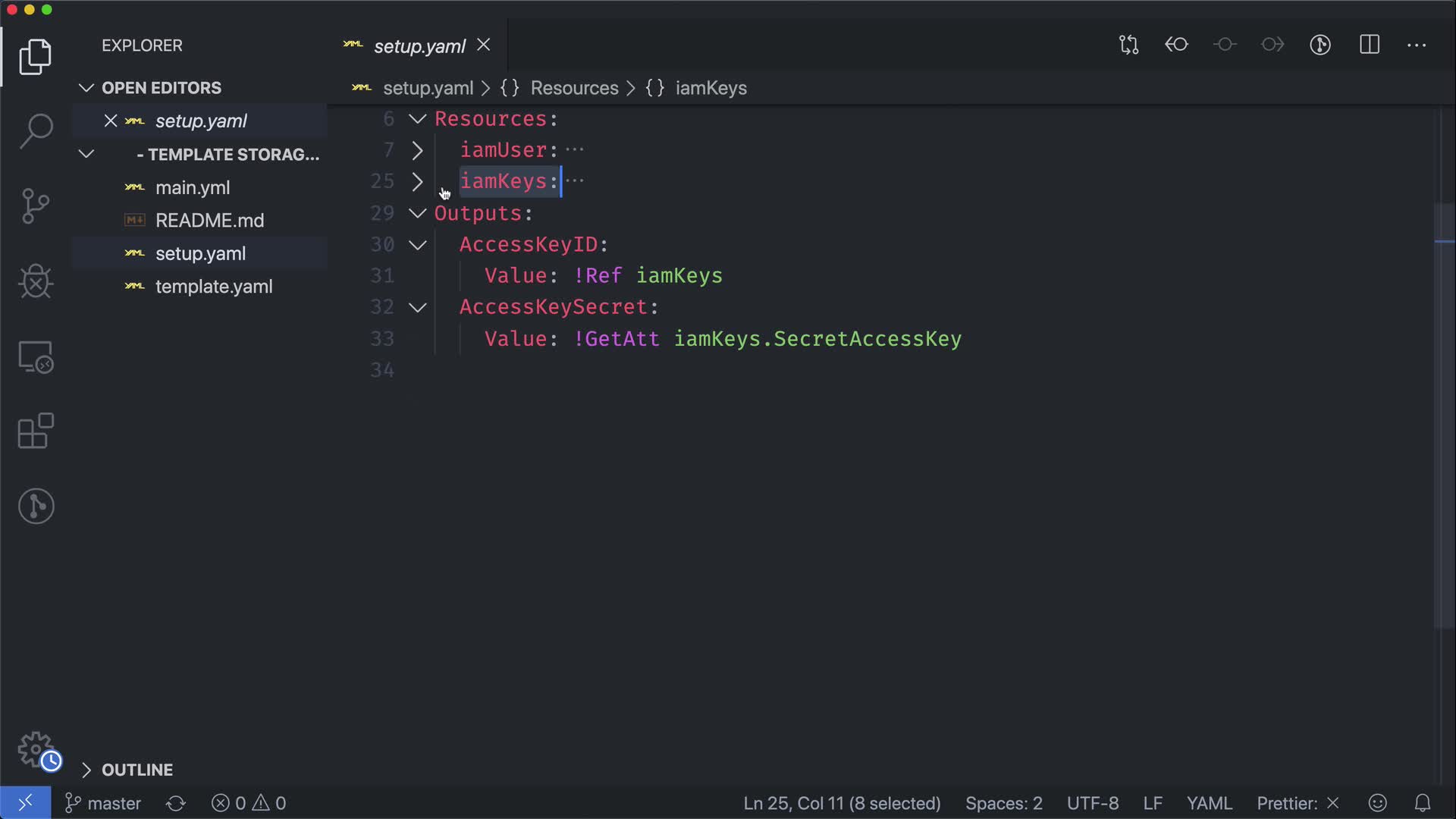This screenshot has height=819, width=1456.
Task: Expand the folded iamUser block
Action: 417,150
